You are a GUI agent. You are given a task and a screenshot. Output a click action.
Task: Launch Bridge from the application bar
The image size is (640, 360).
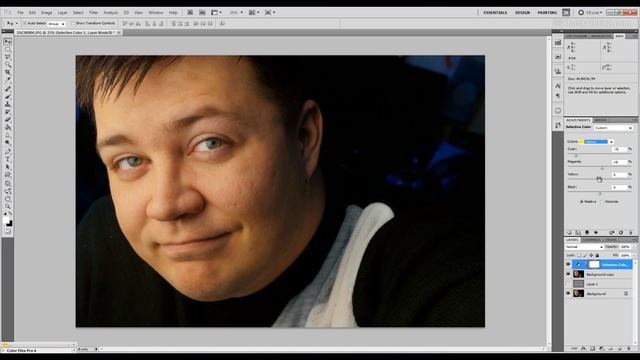(190, 13)
